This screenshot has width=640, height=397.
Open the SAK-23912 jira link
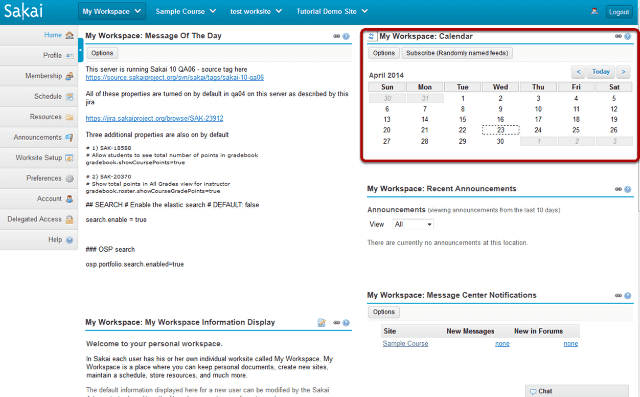click(x=154, y=118)
